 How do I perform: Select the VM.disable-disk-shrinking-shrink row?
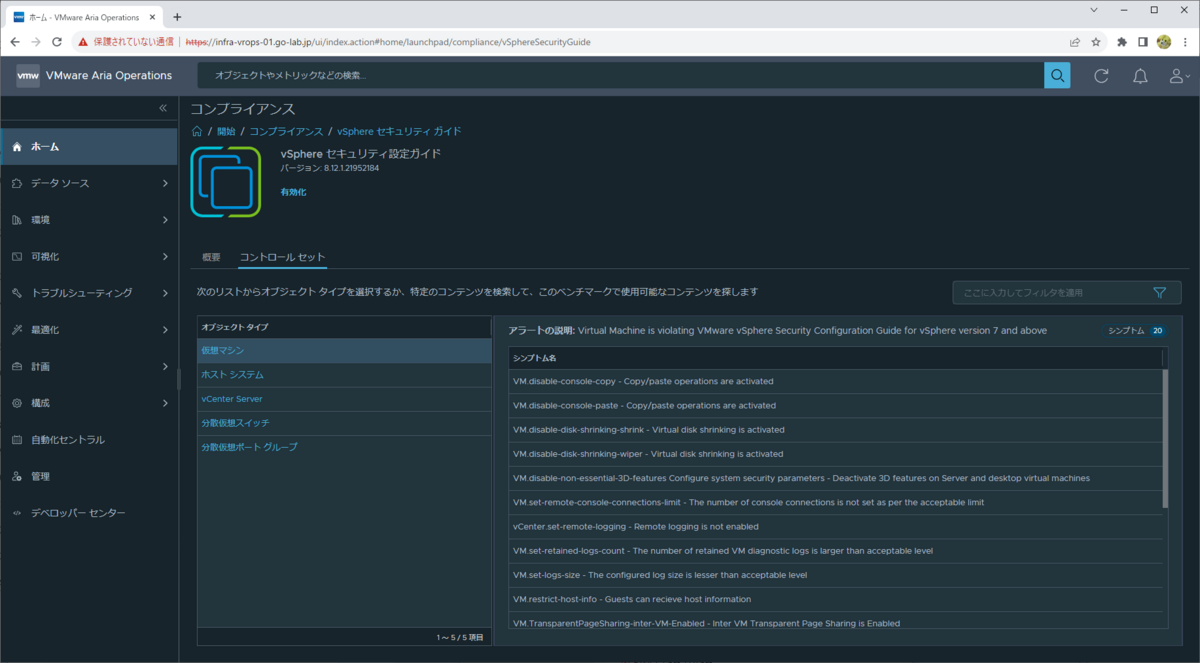point(835,430)
